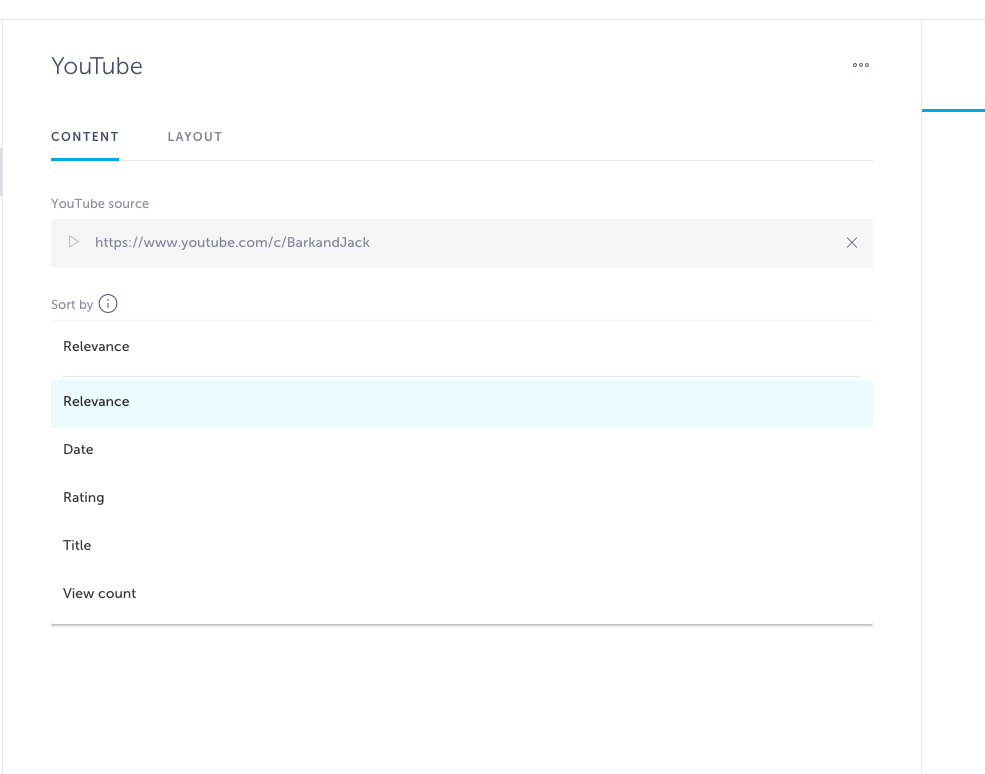Image resolution: width=985 pixels, height=774 pixels.
Task: Click the info icon beside Sort by
Action: click(x=108, y=304)
